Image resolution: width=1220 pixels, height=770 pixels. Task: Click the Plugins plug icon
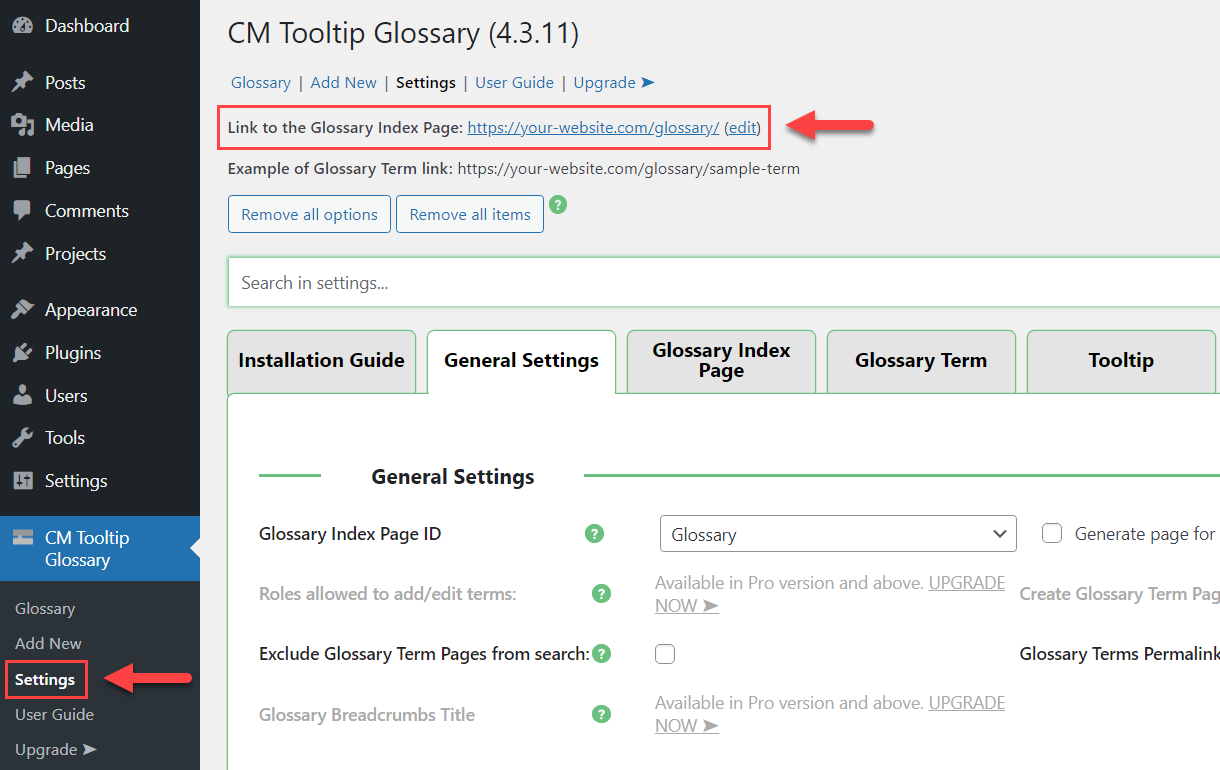click(x=22, y=353)
